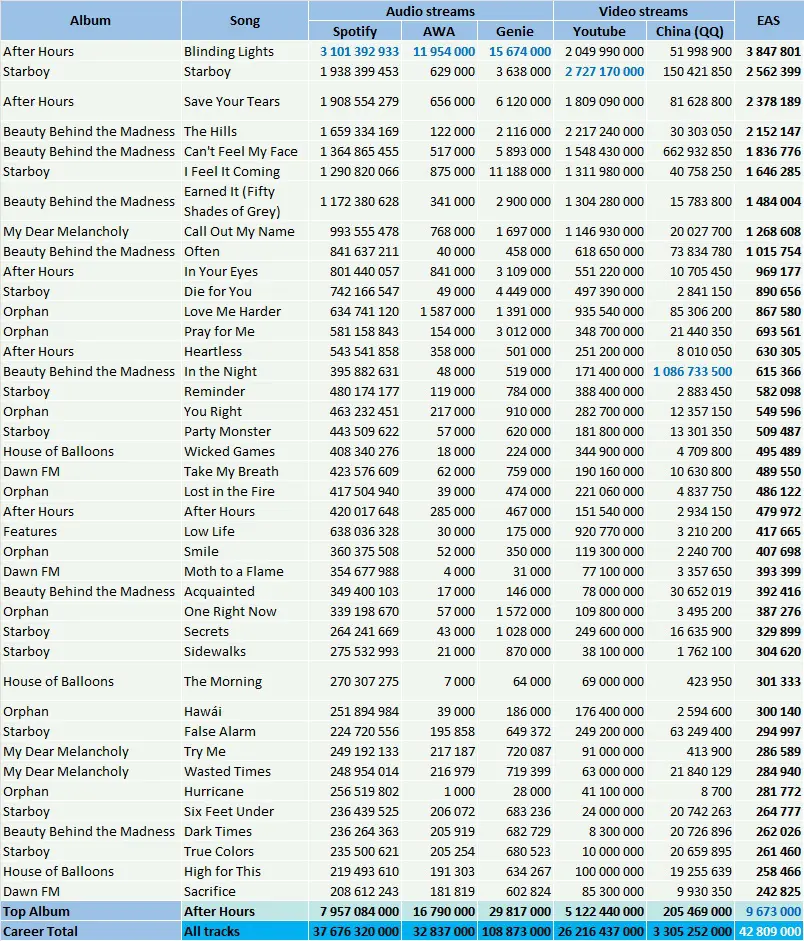This screenshot has width=804, height=941.
Task: Click Moth to a Flame cell
Action: 245,571
